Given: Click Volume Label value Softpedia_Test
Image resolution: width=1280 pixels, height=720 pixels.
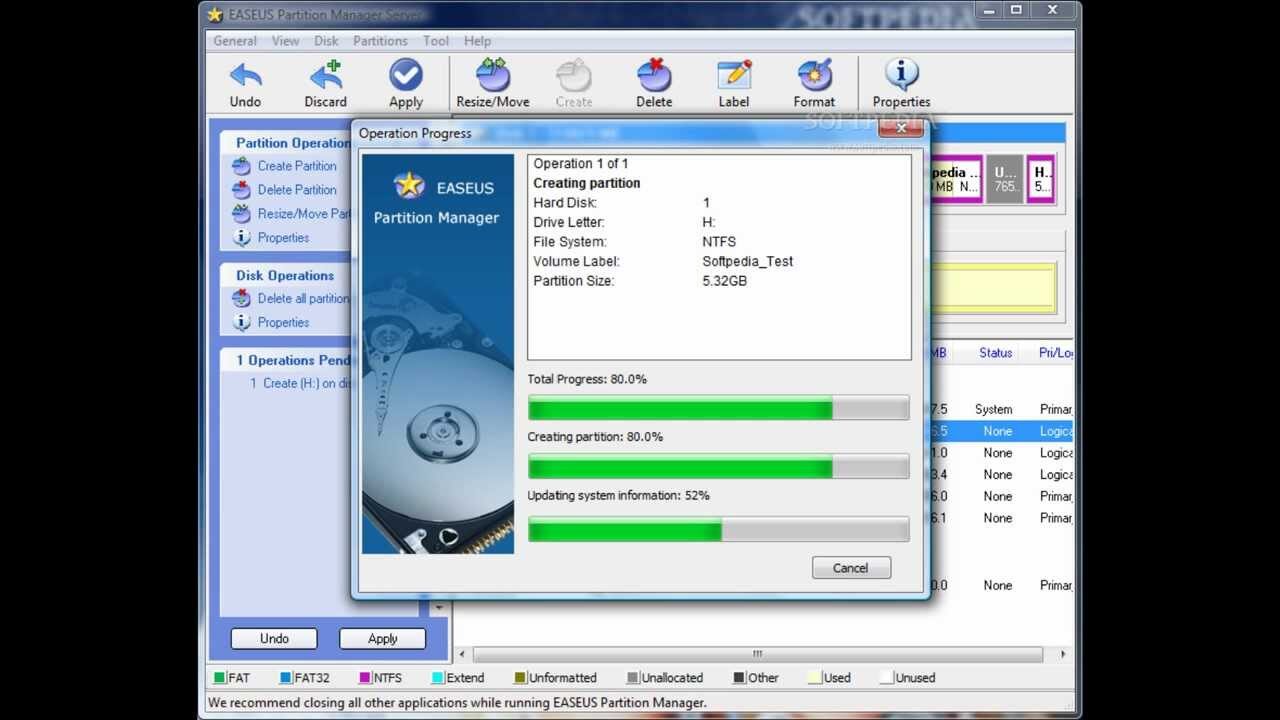Looking at the screenshot, I should point(748,261).
